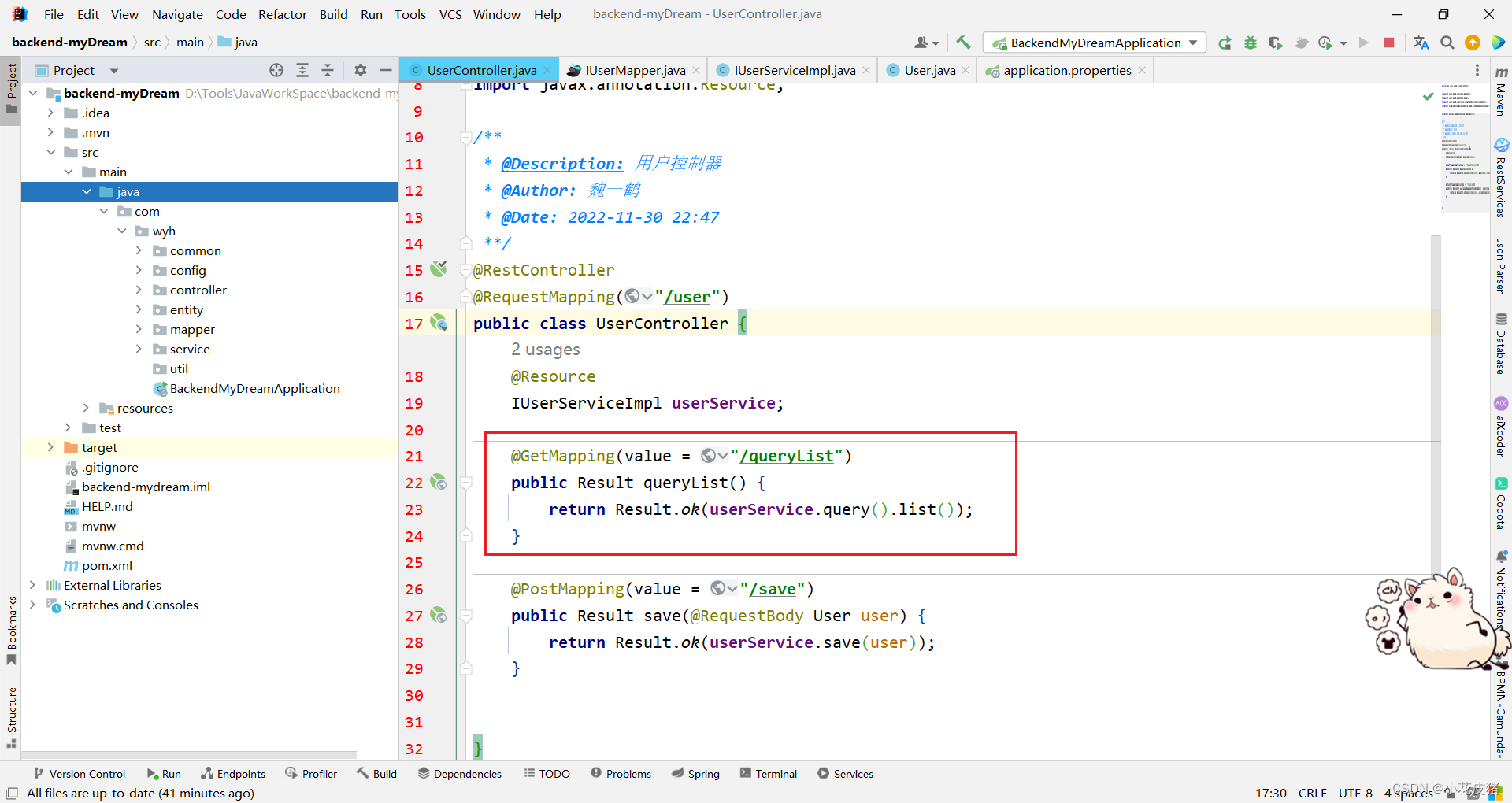The image size is (1512, 803).
Task: Open Search Everywhere magnifier icon
Action: pyautogui.click(x=1447, y=43)
